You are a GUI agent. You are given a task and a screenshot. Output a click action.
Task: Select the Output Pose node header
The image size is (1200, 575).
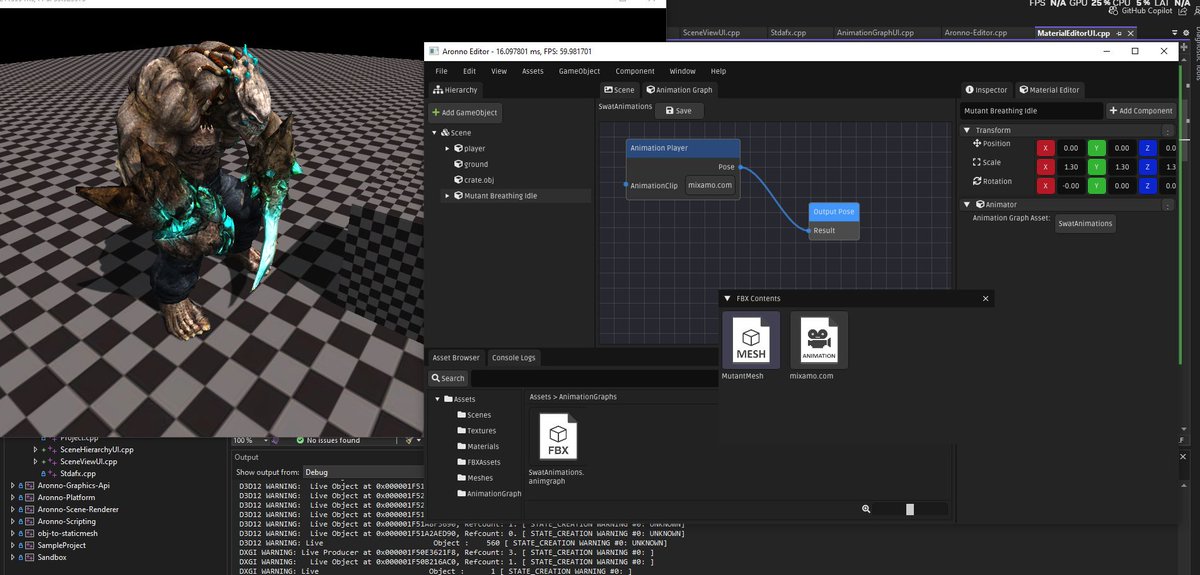click(833, 212)
